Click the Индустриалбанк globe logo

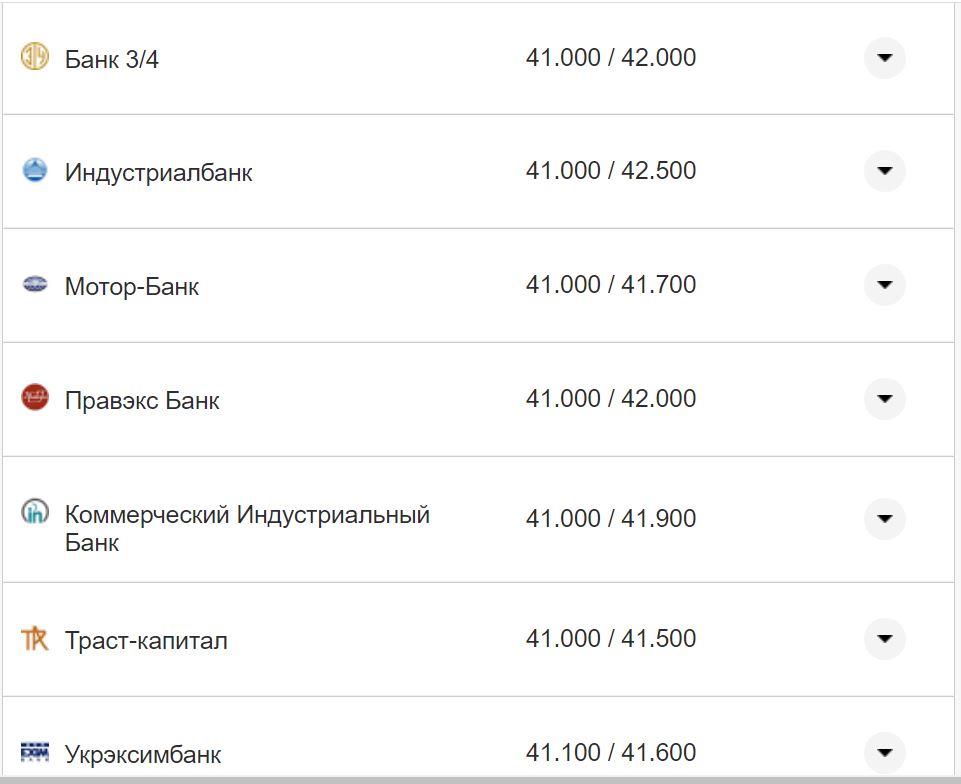(x=36, y=170)
